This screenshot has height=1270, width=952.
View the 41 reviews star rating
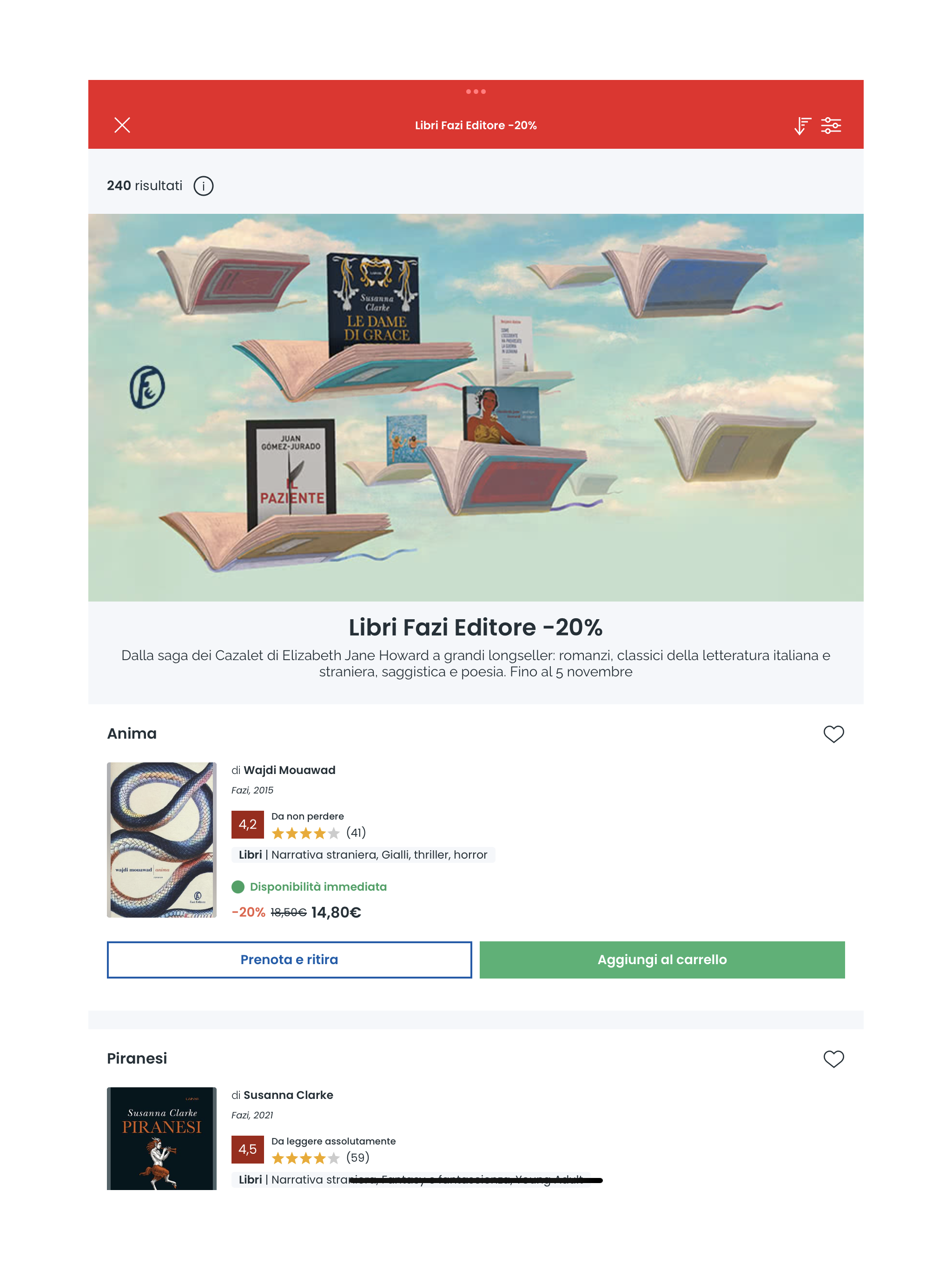tap(319, 833)
